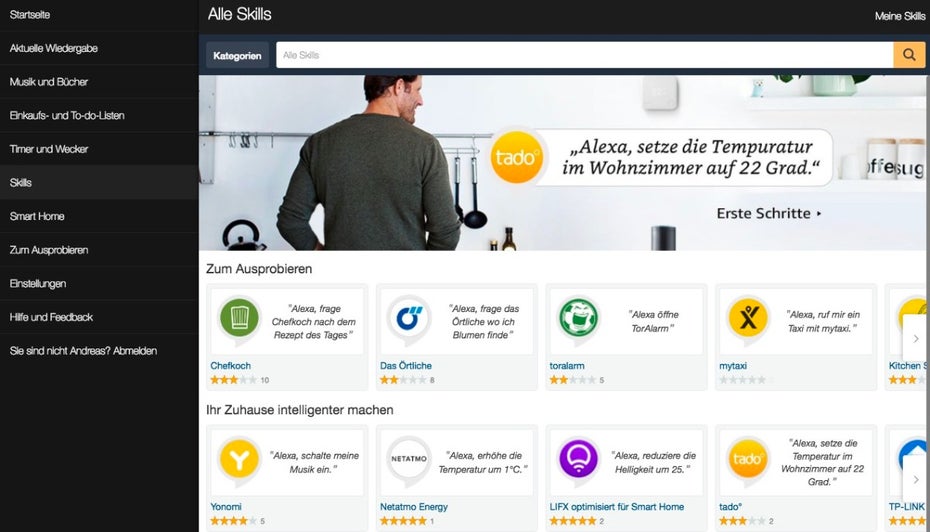This screenshot has height=532, width=930.
Task: Open the Netatmo Energy title link
Action: click(x=413, y=507)
